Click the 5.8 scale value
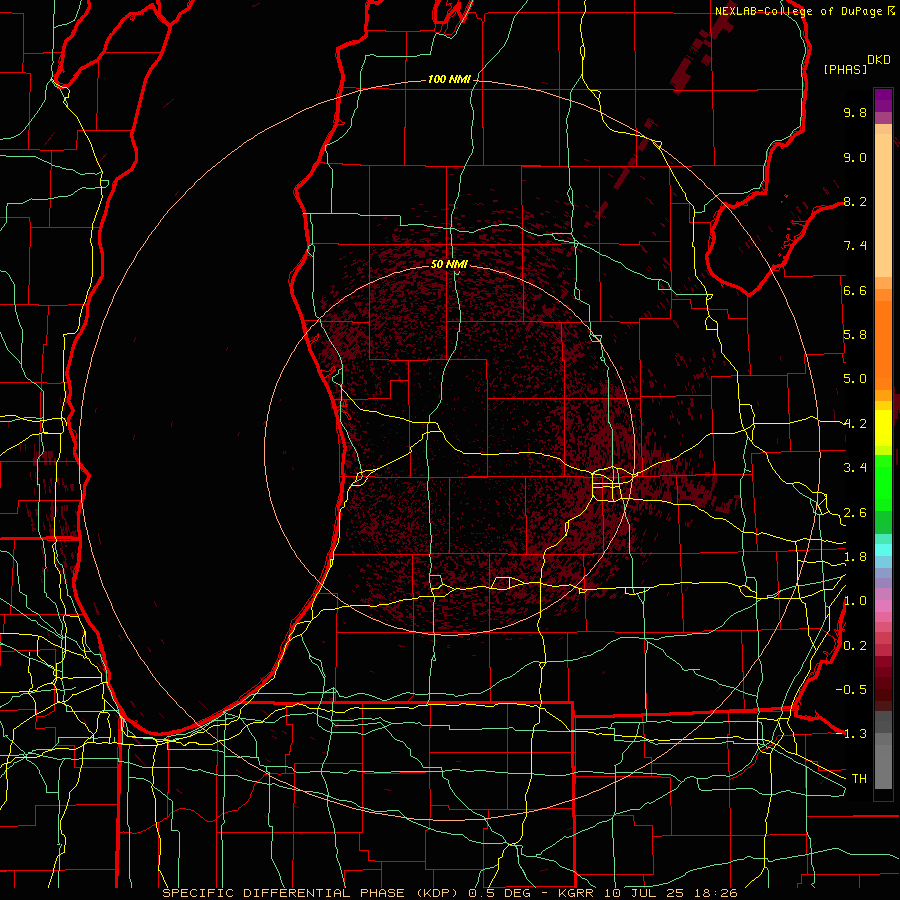The width and height of the screenshot is (900, 900). pos(855,335)
